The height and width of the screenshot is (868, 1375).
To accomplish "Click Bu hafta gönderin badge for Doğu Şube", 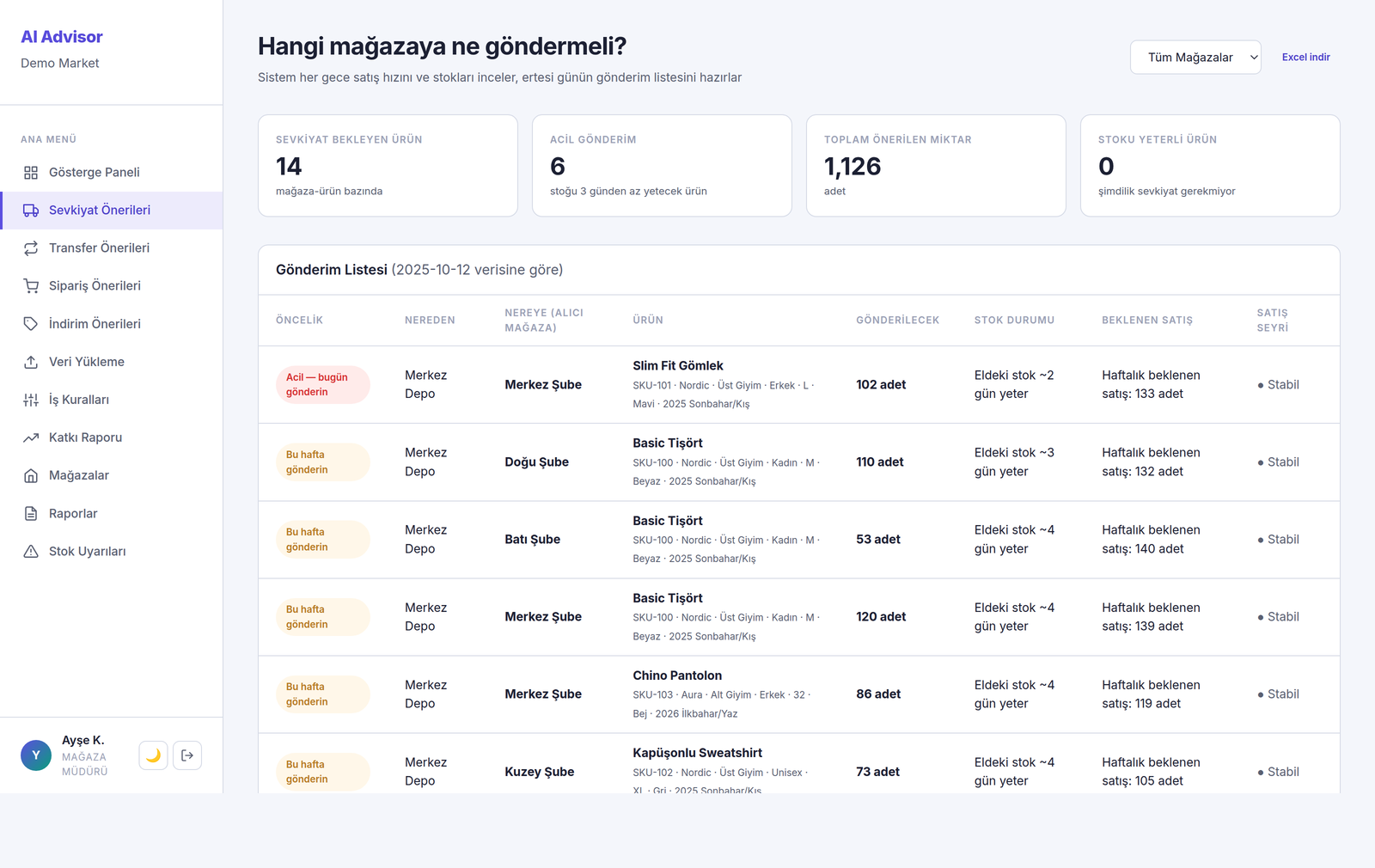I will tap(322, 462).
